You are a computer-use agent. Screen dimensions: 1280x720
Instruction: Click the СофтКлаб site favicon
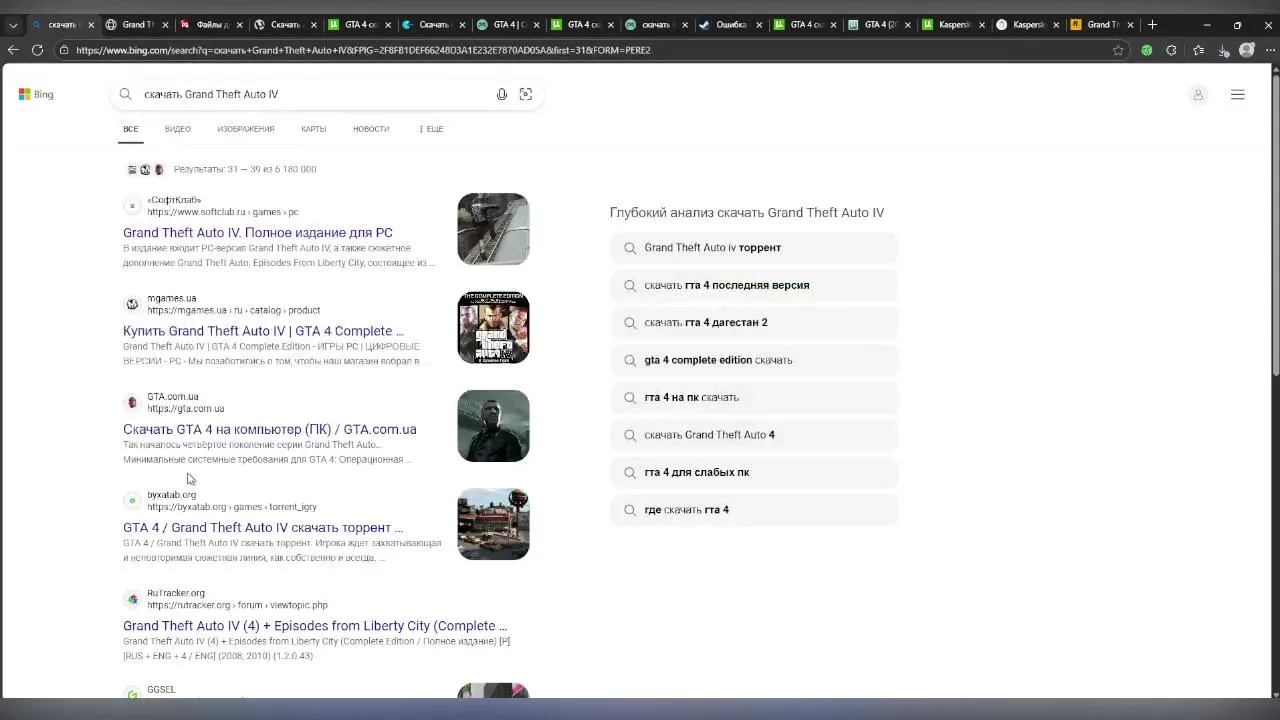(x=132, y=206)
